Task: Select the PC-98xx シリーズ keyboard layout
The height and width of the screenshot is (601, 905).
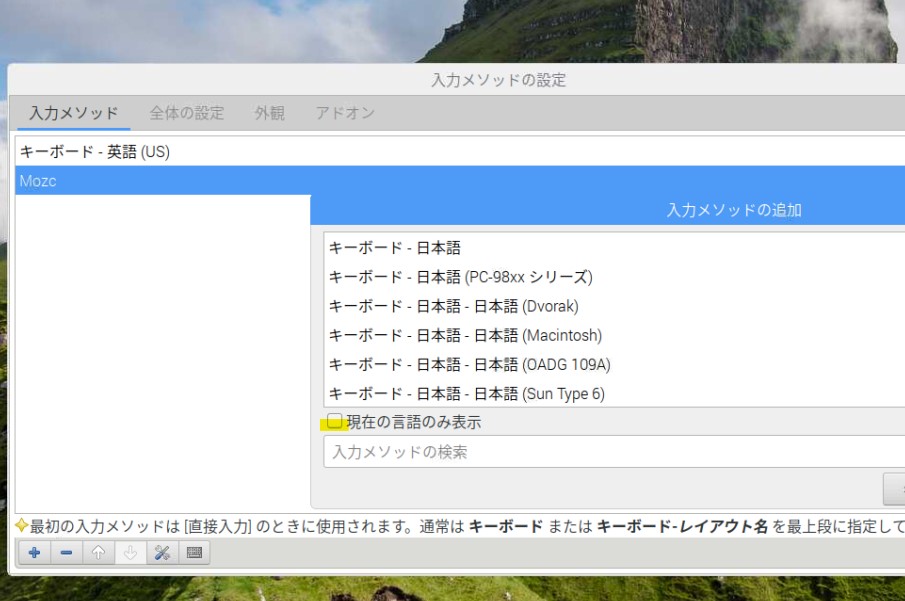Action: [461, 277]
